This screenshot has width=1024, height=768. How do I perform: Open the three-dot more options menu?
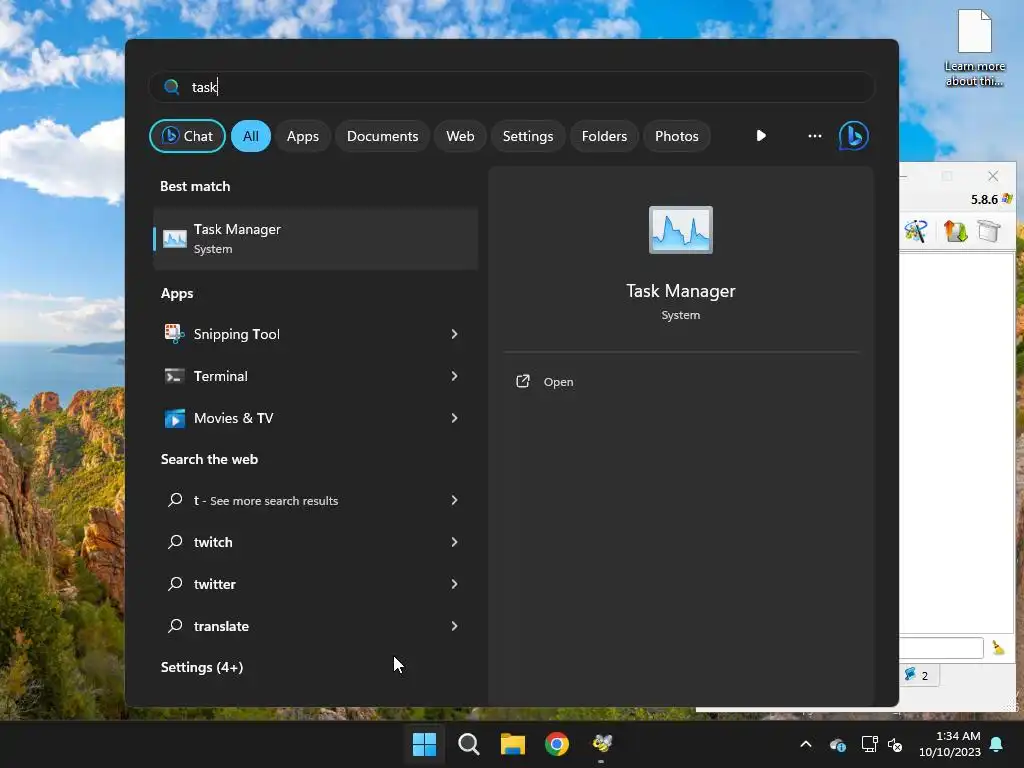tap(814, 136)
